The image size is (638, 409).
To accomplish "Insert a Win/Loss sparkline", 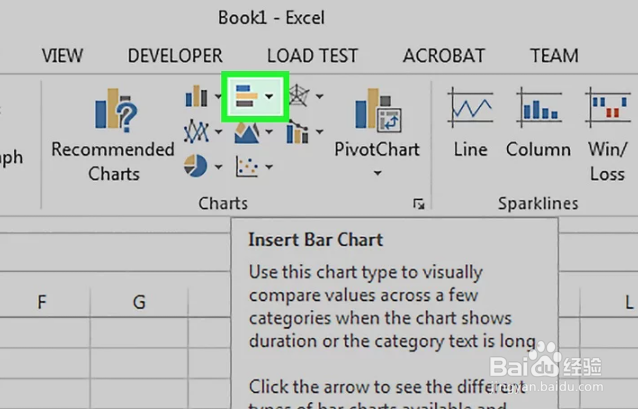I will (x=607, y=134).
